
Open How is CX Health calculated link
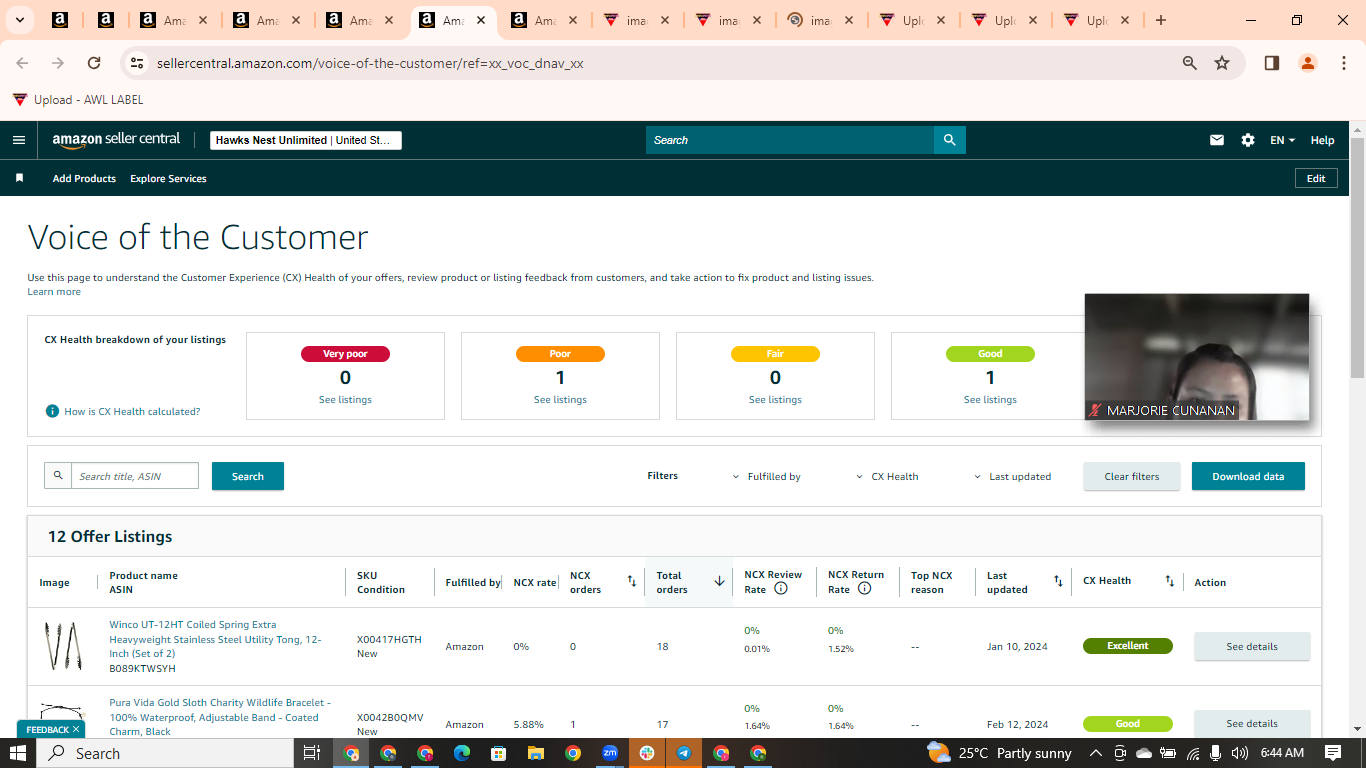click(132, 411)
